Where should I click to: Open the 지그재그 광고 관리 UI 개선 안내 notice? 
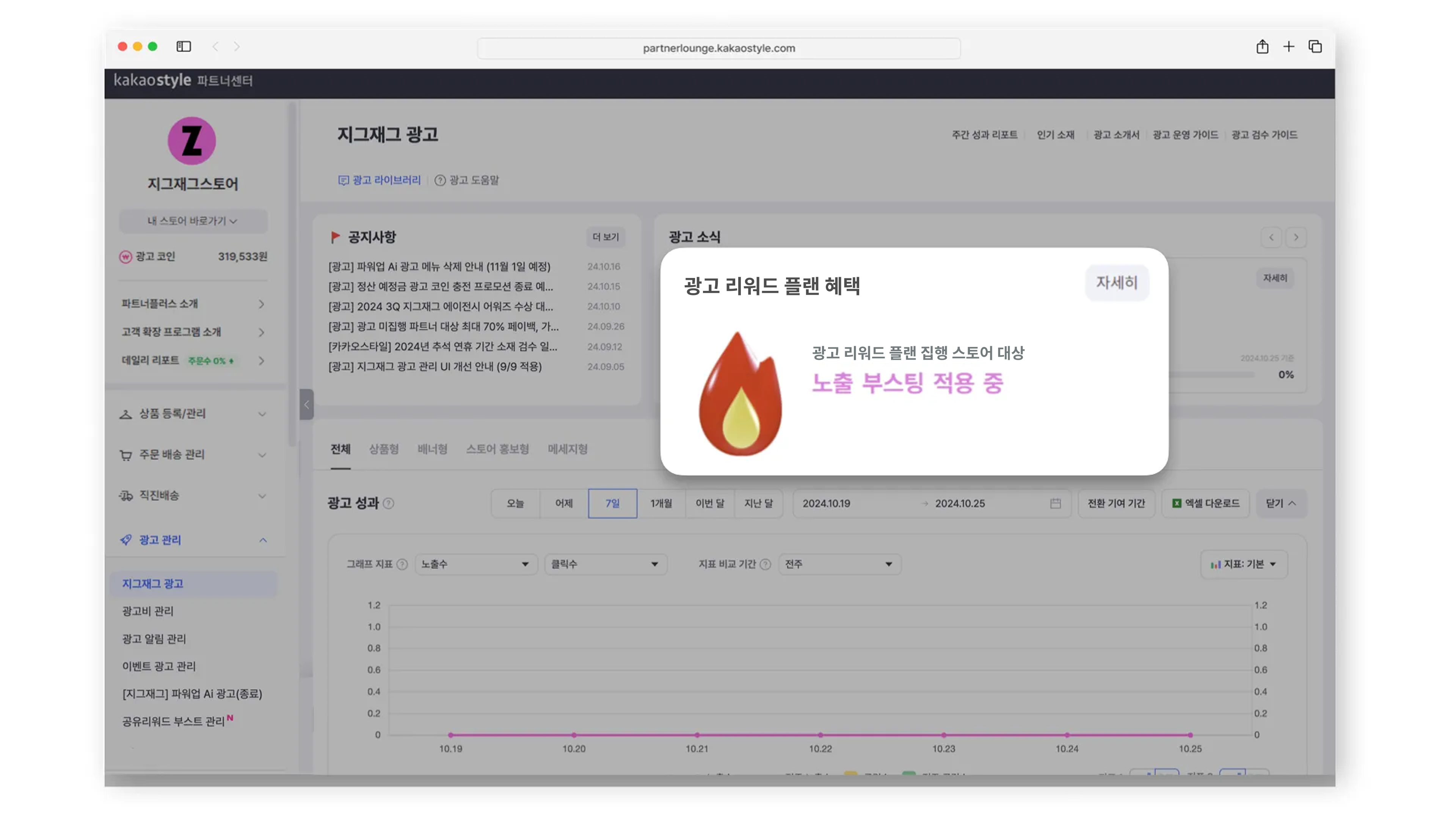coord(435,367)
